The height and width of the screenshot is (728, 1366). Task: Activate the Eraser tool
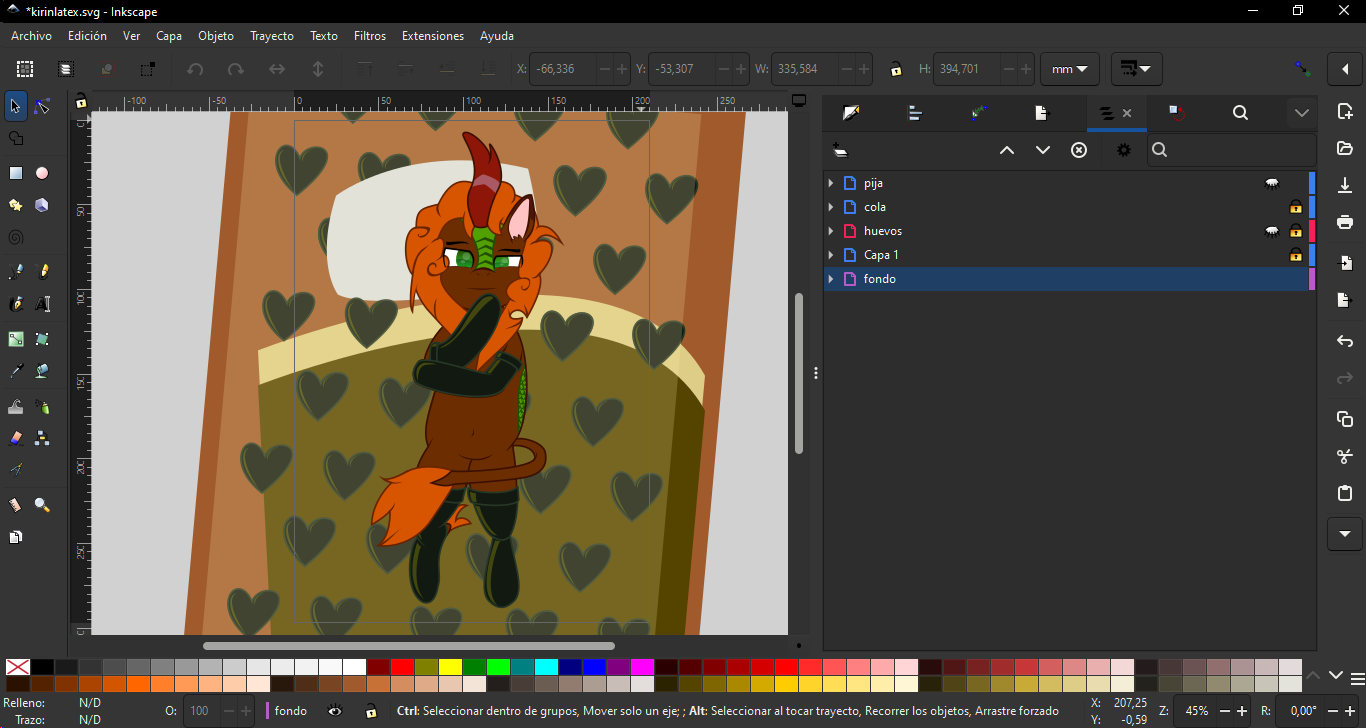(x=16, y=438)
